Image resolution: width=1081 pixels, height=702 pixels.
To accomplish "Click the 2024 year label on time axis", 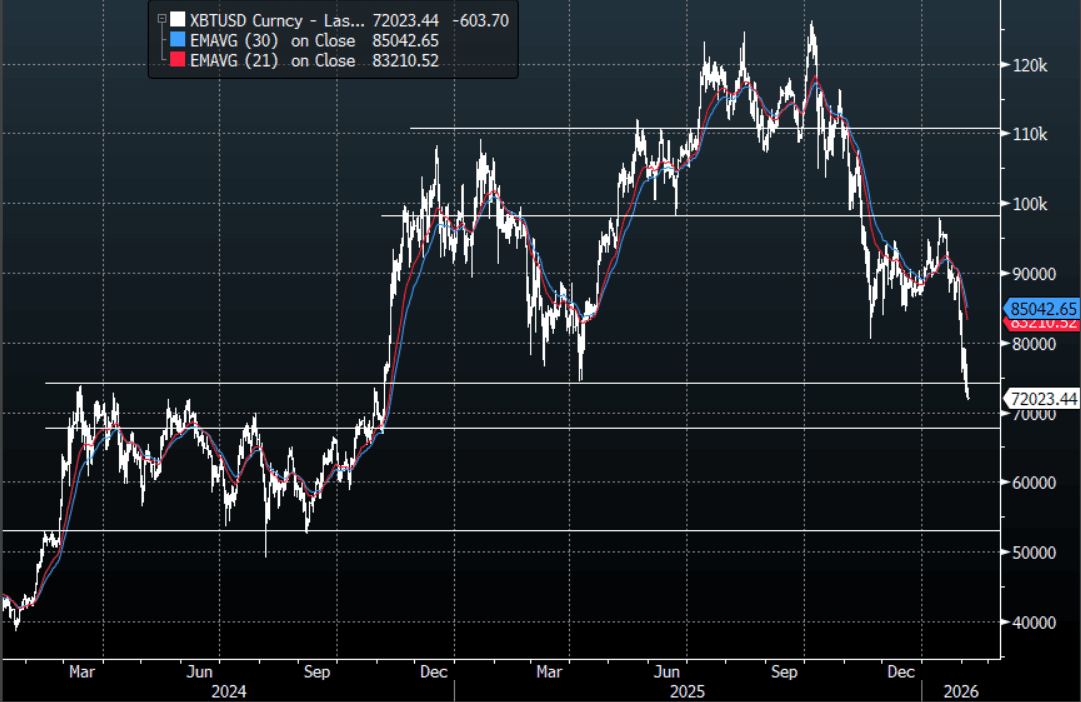I will pos(229,692).
